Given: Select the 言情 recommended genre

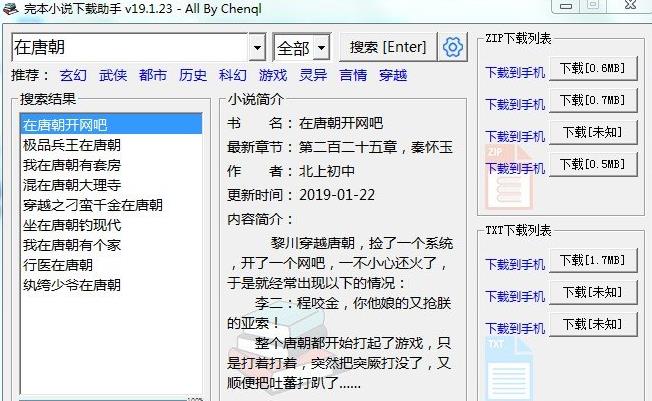Looking at the screenshot, I should [353, 75].
